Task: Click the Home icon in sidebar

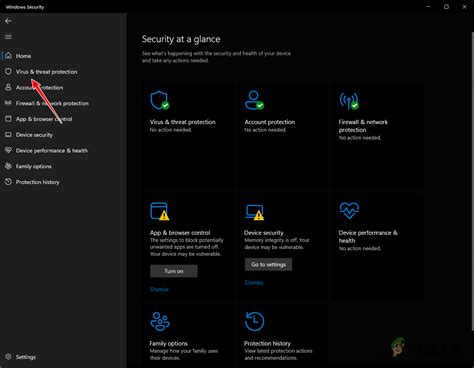Action: (8, 56)
